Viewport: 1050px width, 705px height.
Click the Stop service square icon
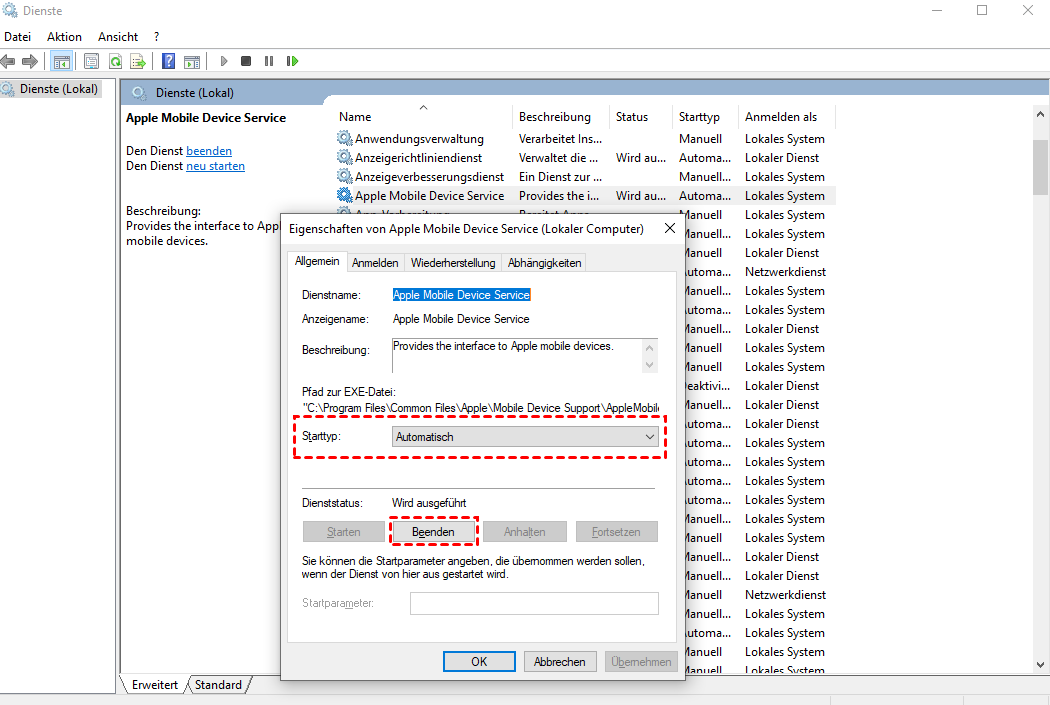click(x=246, y=62)
